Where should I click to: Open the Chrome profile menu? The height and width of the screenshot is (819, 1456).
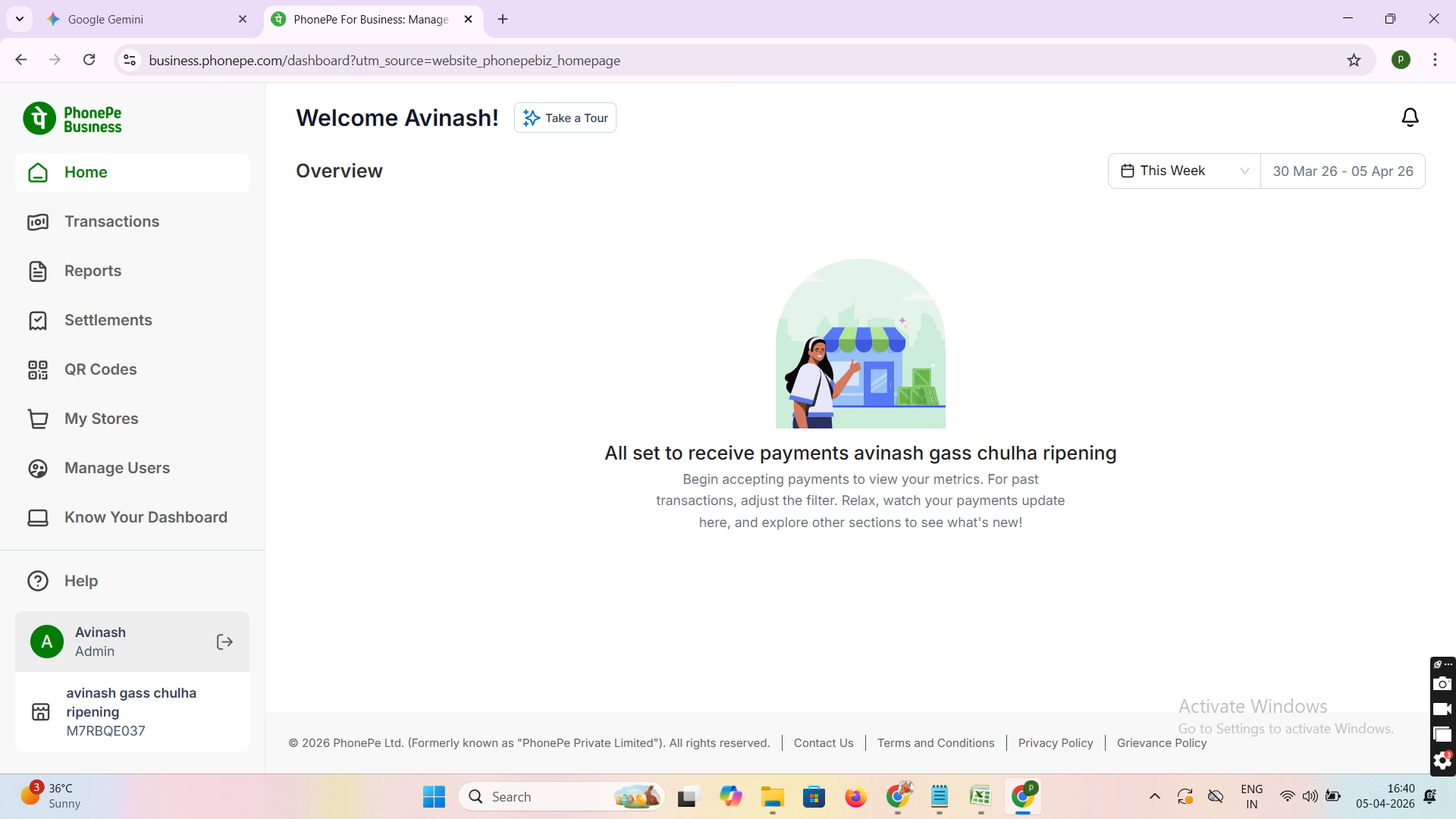[x=1401, y=60]
